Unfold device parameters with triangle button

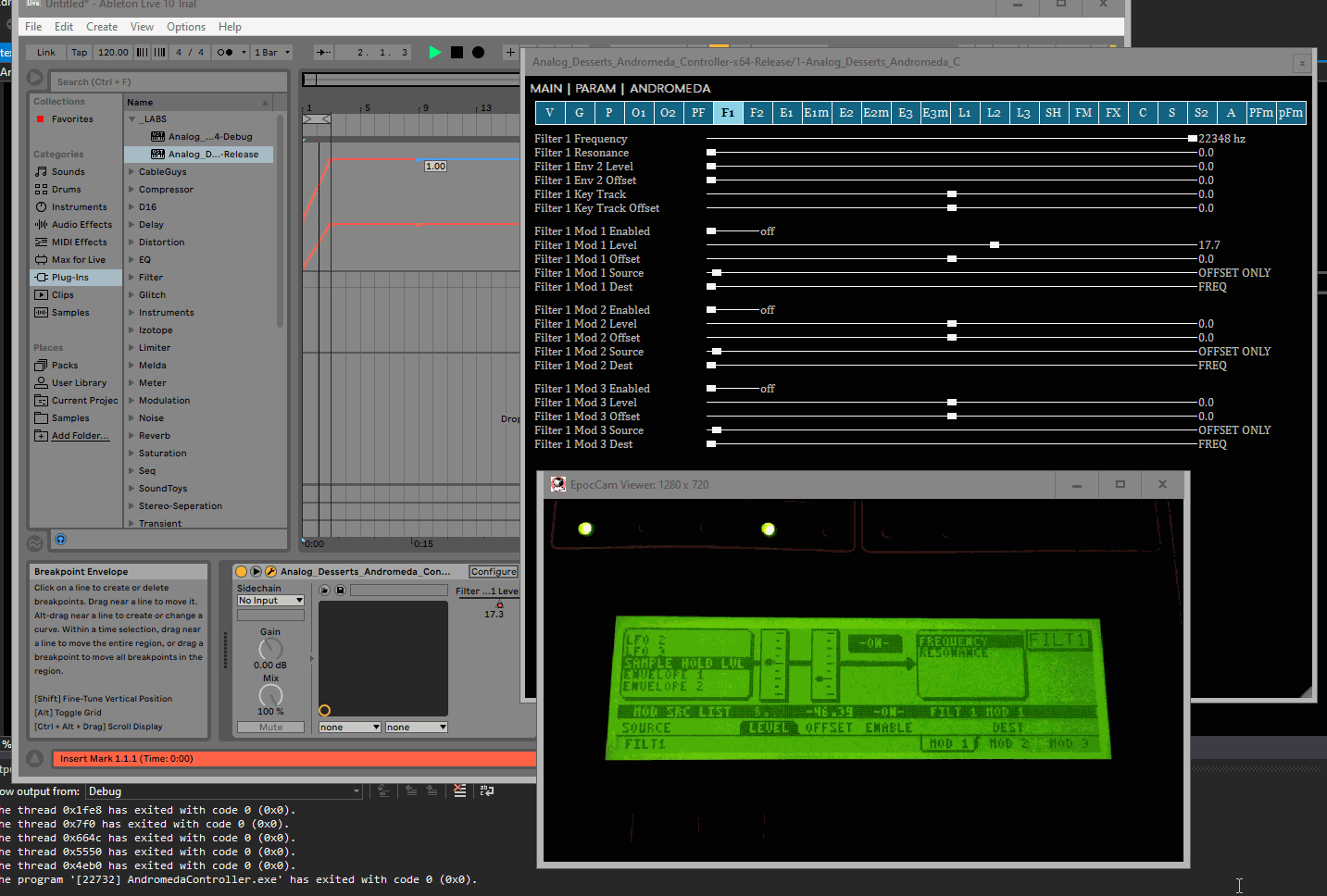[257, 572]
